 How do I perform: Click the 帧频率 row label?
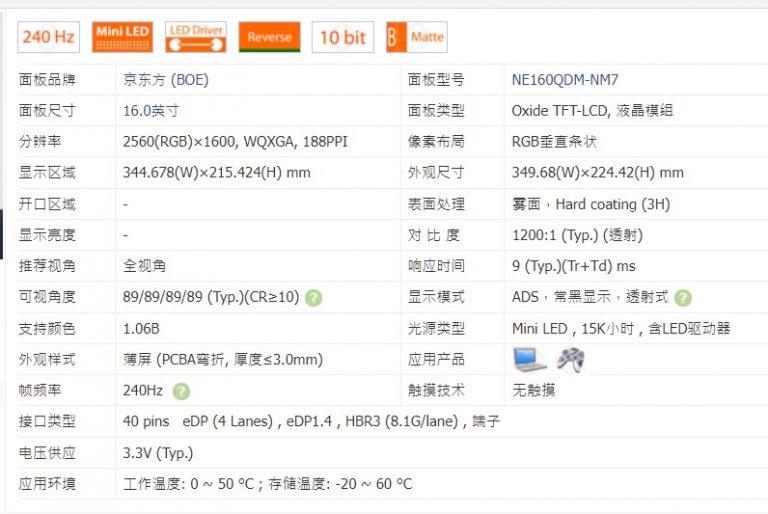(40, 391)
